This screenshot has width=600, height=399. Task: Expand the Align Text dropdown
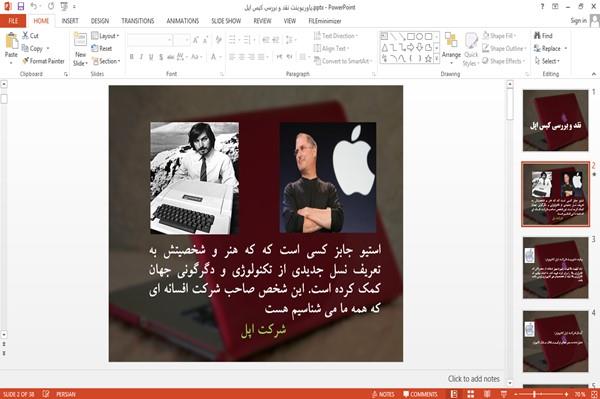331,48
